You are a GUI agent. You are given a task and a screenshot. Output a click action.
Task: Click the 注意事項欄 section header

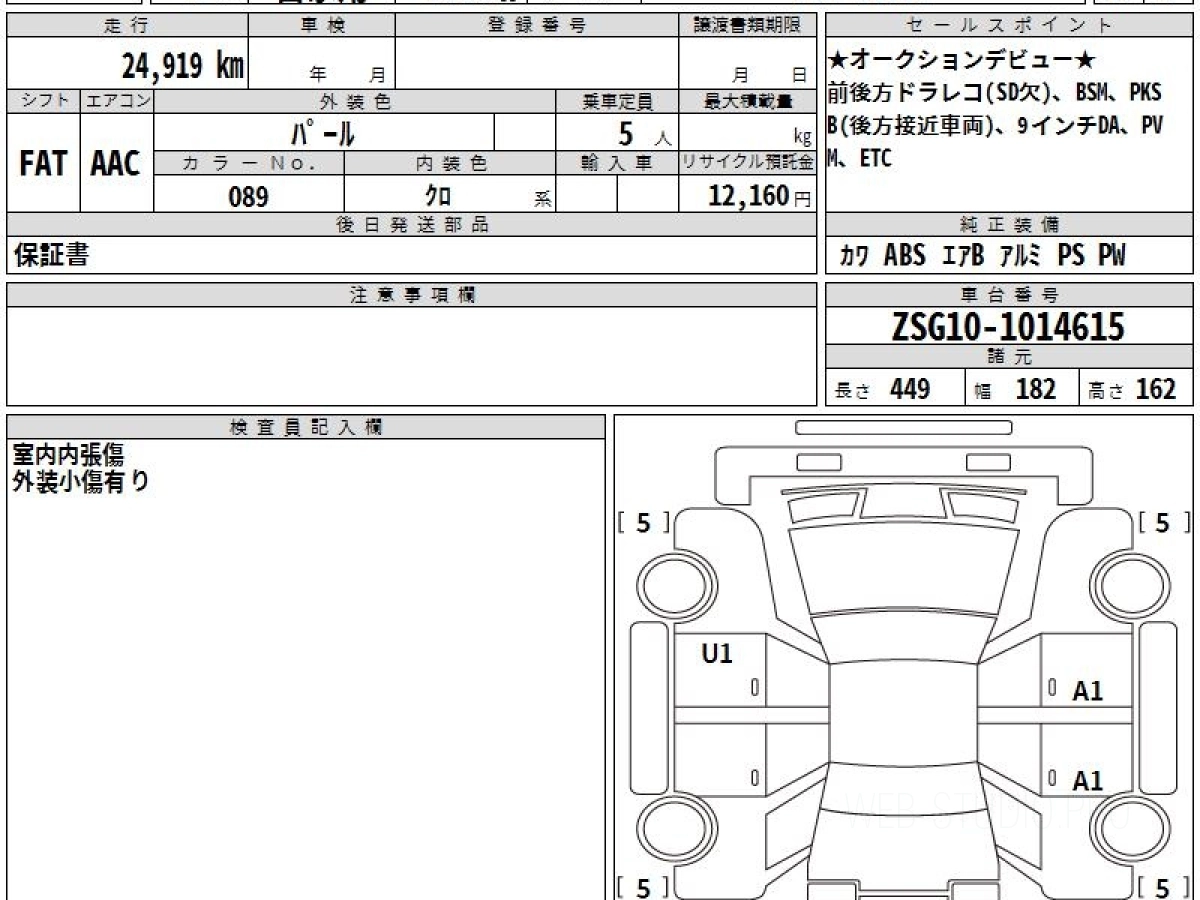click(x=412, y=295)
